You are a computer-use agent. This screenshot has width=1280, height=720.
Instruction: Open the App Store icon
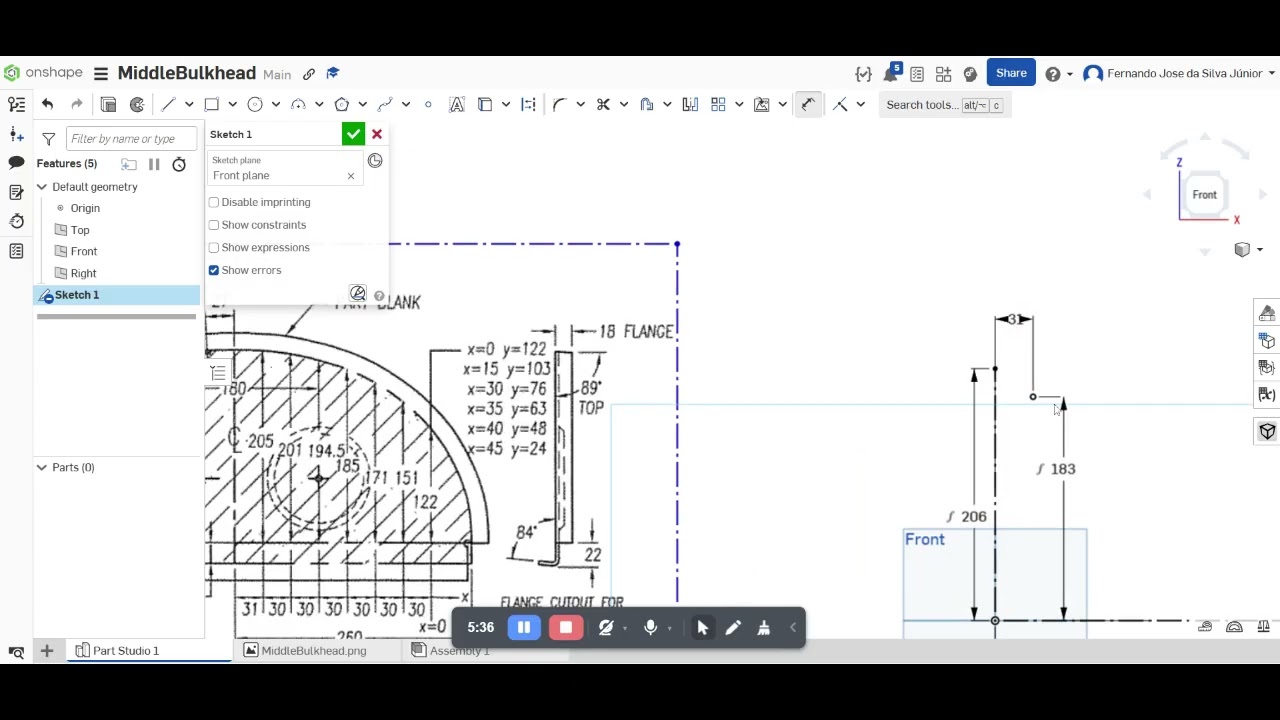tap(943, 74)
